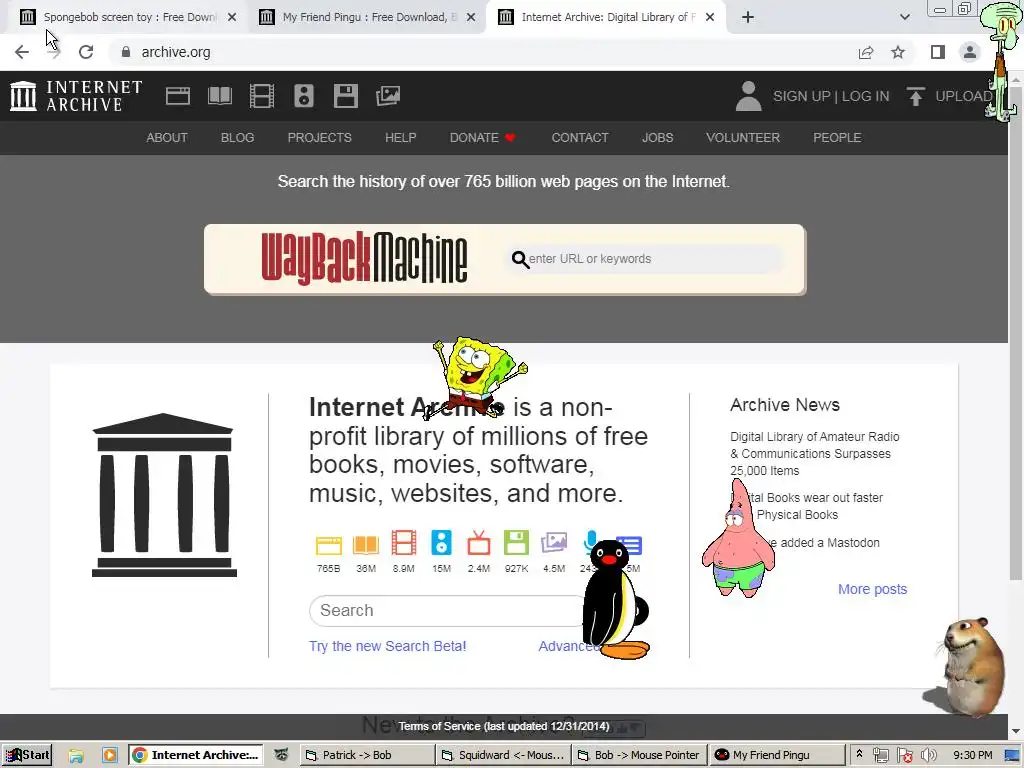Open Try the new Search Beta link
The image size is (1024, 768).
click(387, 646)
